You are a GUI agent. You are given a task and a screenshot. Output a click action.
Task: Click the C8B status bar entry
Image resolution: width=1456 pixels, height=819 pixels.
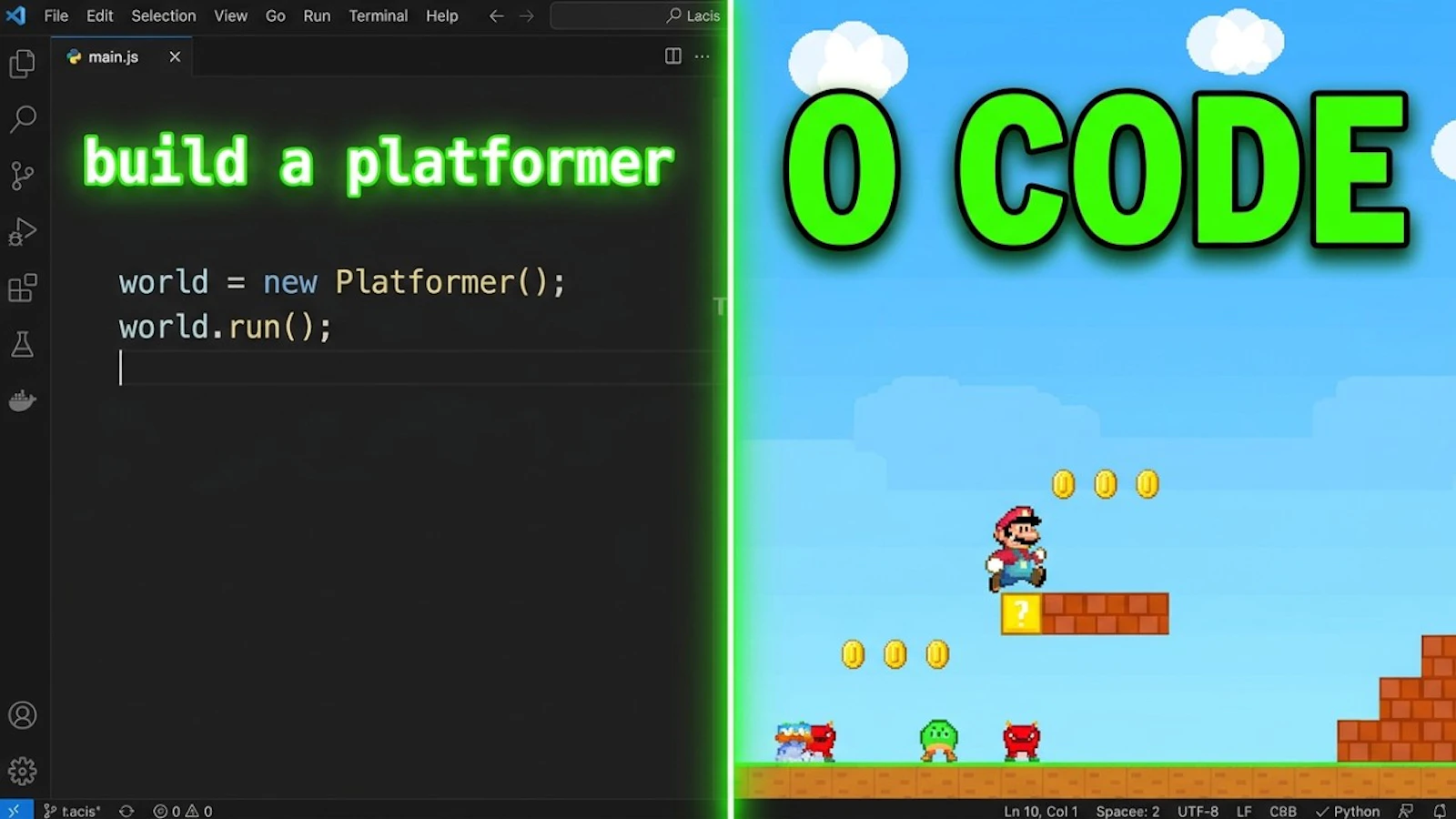coord(1283,811)
